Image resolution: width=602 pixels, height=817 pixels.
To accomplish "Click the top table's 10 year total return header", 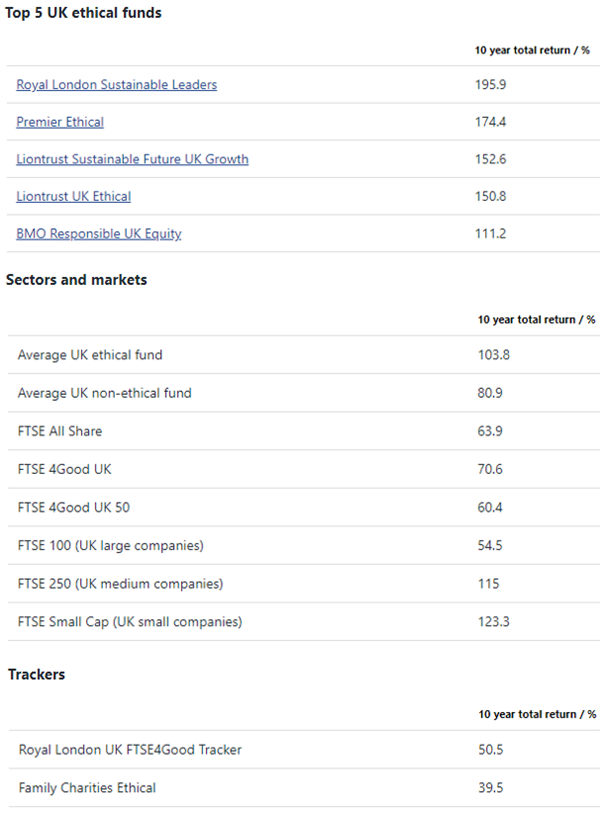I will (532, 49).
